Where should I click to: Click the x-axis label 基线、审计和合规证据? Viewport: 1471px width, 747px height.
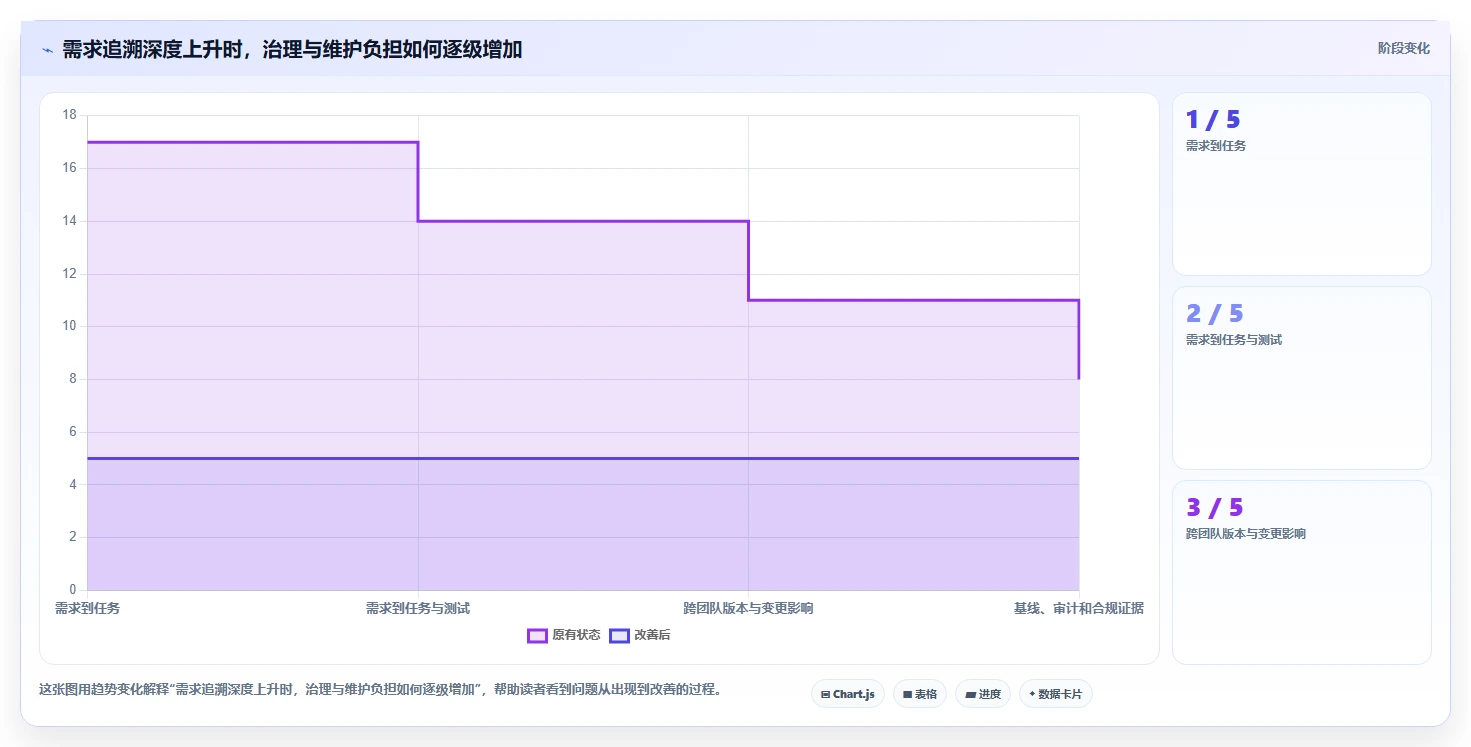point(1078,608)
